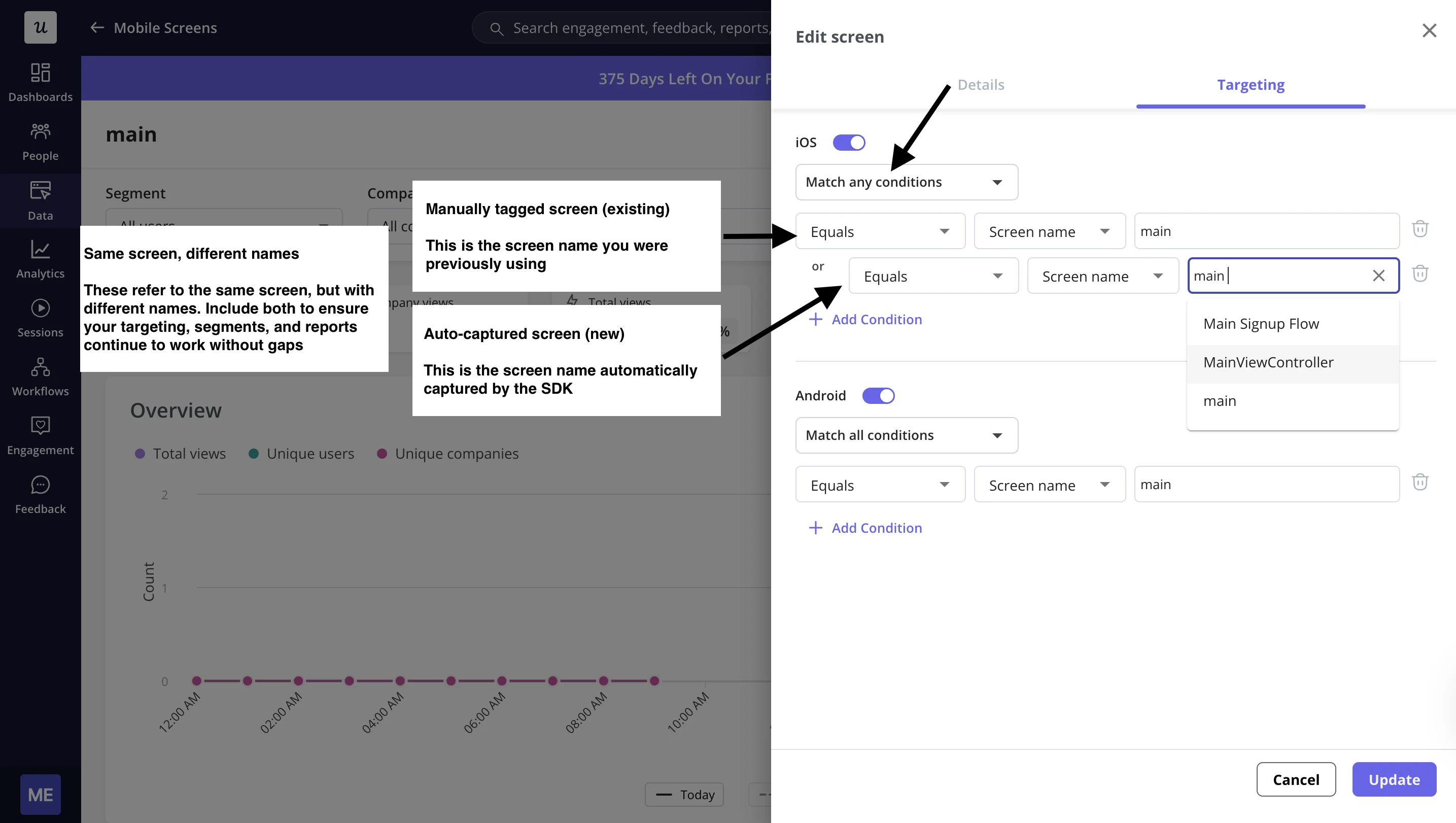Image resolution: width=1456 pixels, height=823 pixels.
Task: Click the plus icon for Android Add Condition
Action: click(815, 528)
